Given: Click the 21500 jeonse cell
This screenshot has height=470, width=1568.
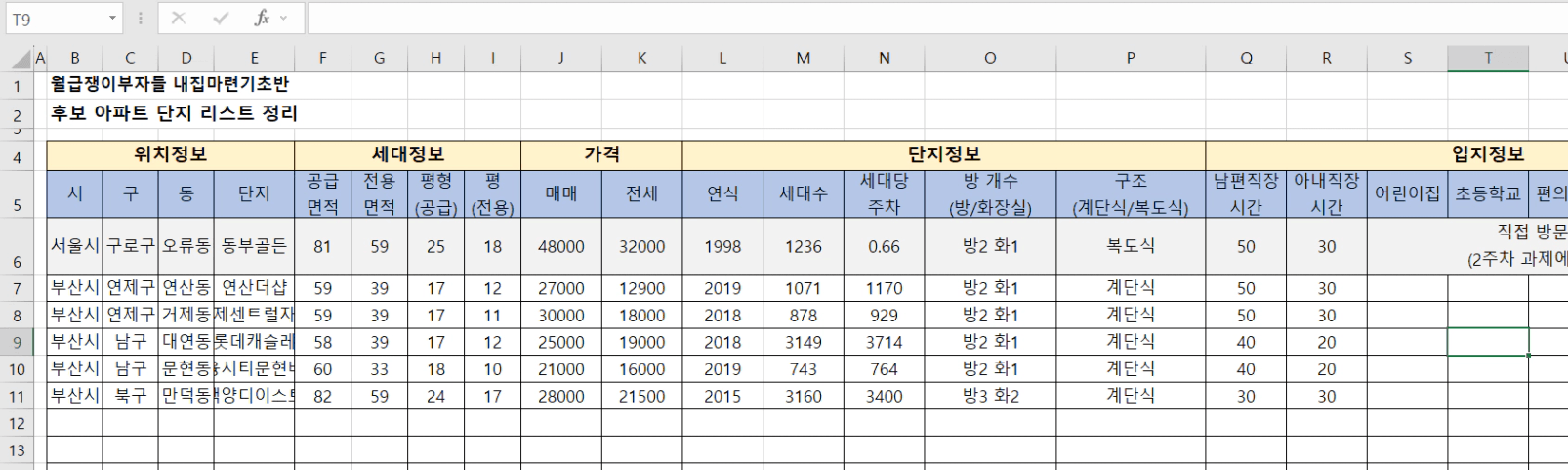Looking at the screenshot, I should pos(642,397).
